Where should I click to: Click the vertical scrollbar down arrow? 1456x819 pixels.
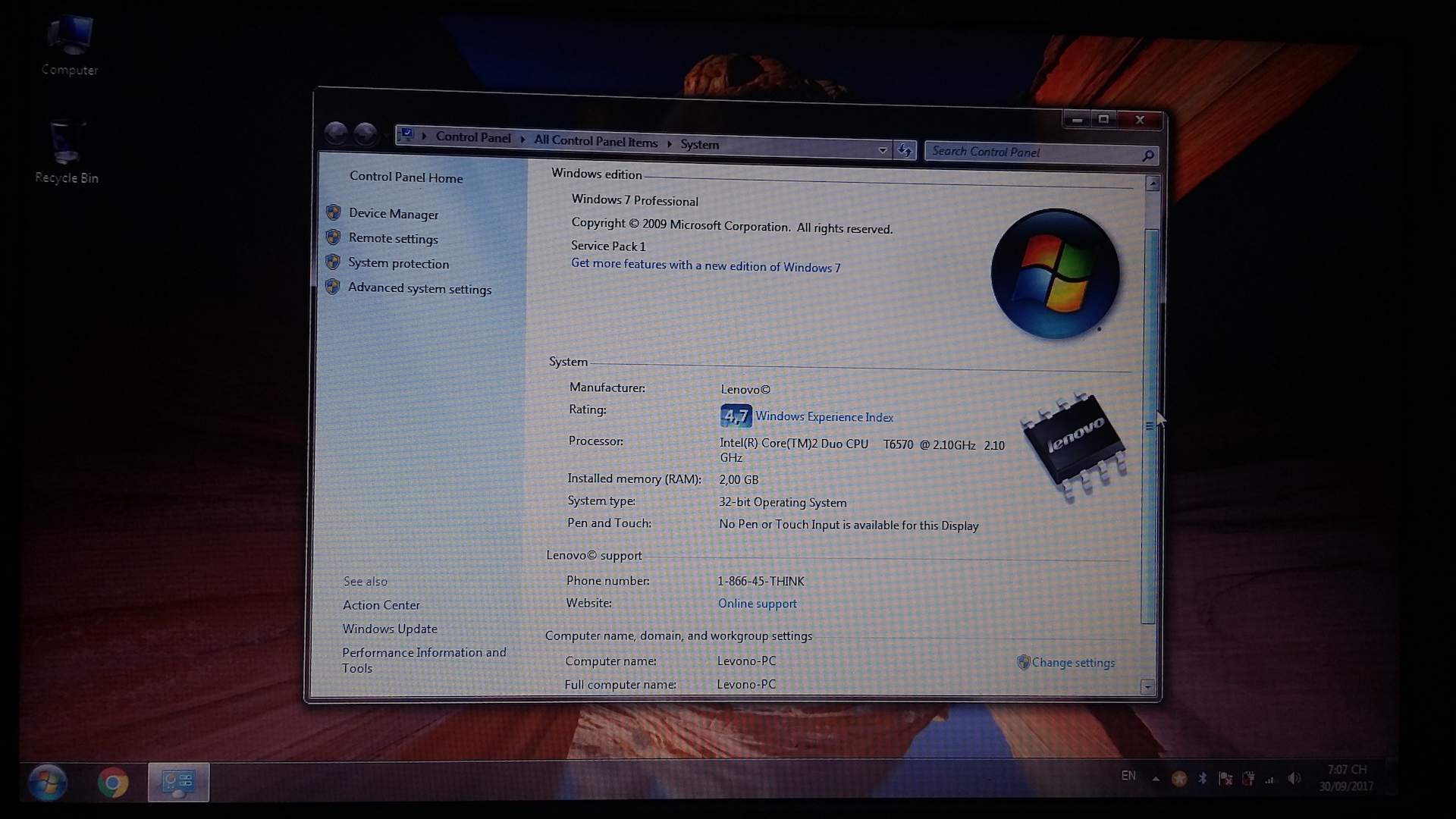pyautogui.click(x=1147, y=686)
